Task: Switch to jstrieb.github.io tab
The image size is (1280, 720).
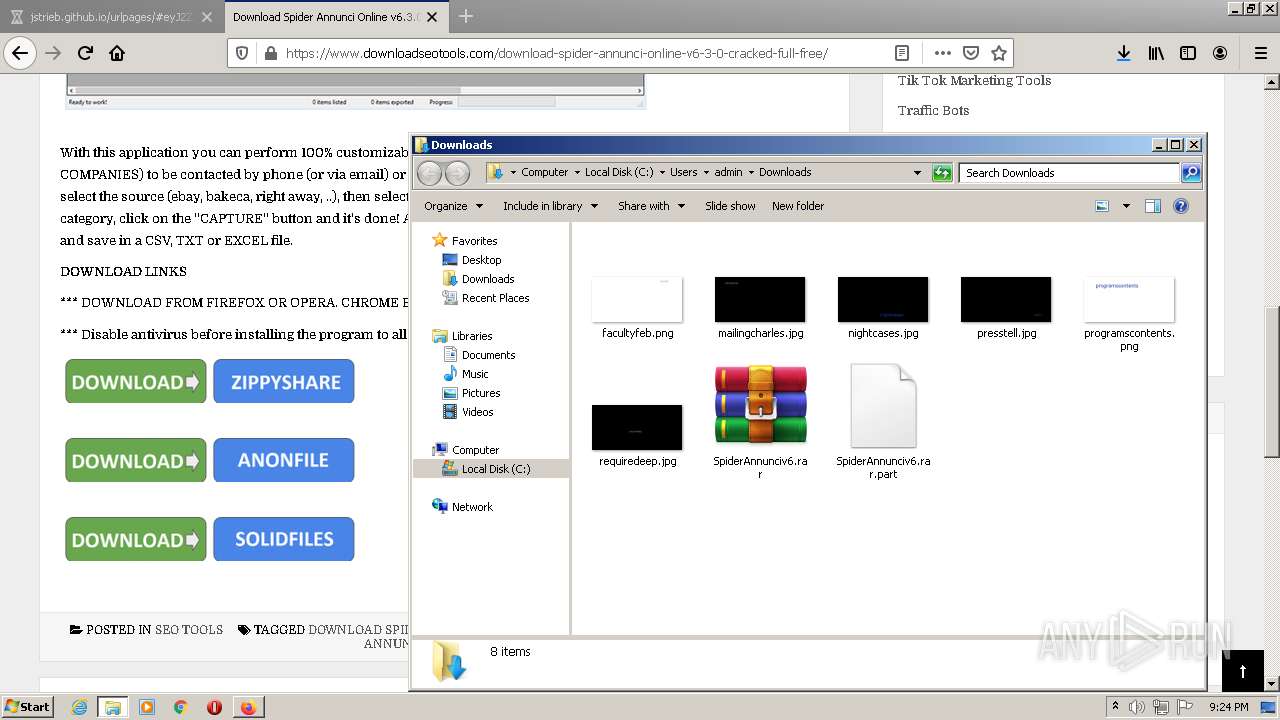Action: (110, 17)
